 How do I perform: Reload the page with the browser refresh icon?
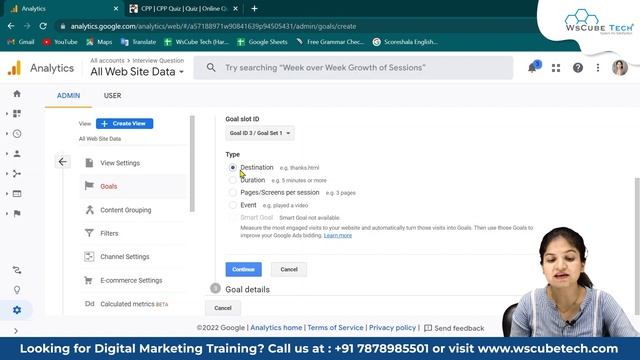tap(43, 26)
